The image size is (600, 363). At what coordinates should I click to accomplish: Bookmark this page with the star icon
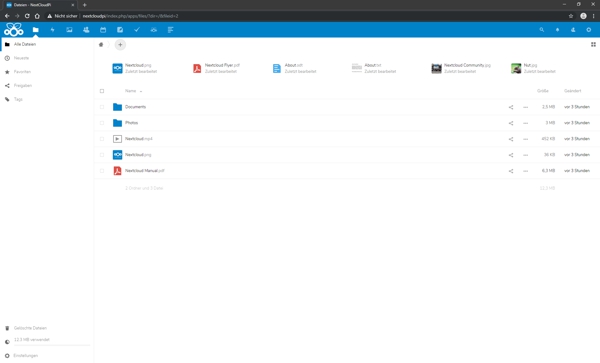571,16
